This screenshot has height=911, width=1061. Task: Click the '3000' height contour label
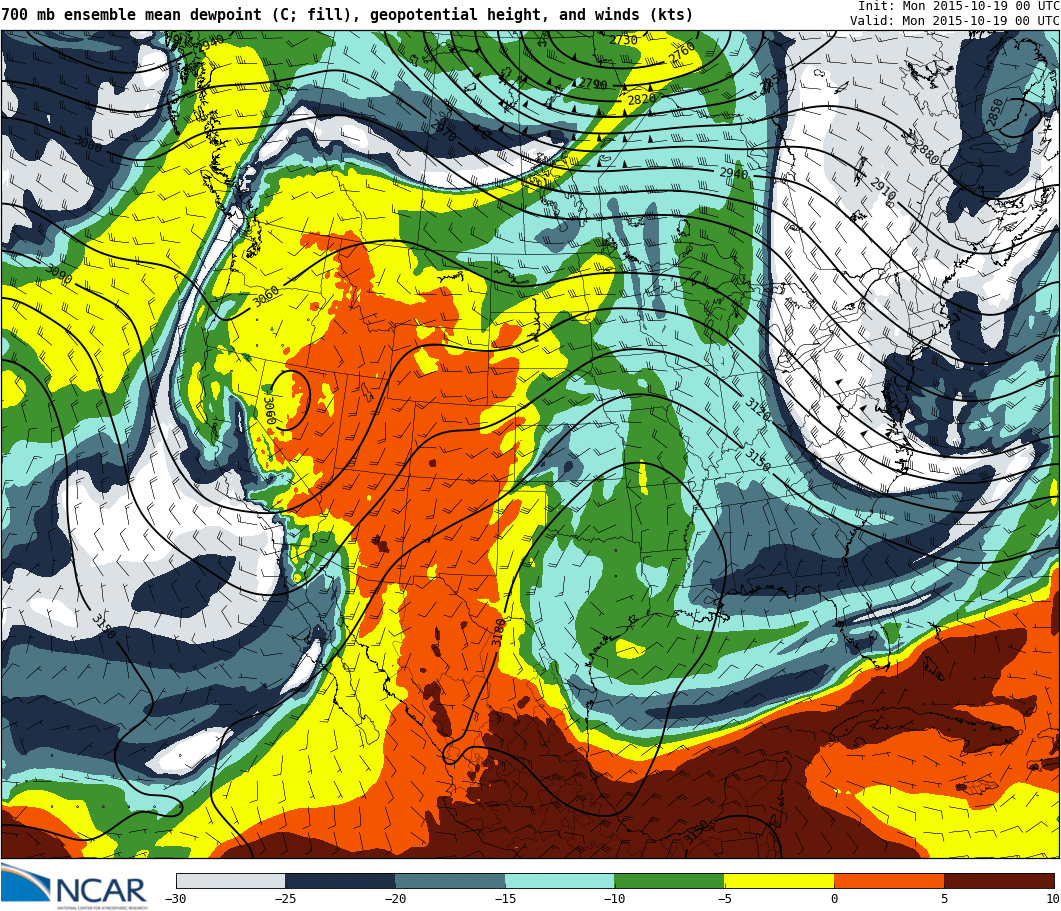88,143
